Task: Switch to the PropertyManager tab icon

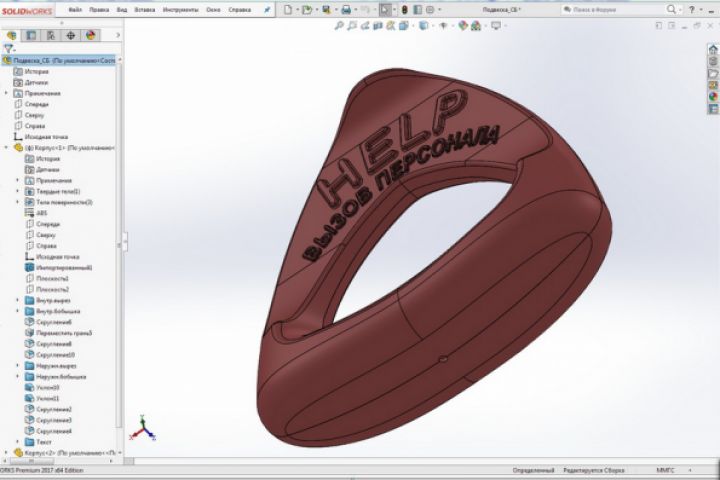Action: tap(31, 35)
